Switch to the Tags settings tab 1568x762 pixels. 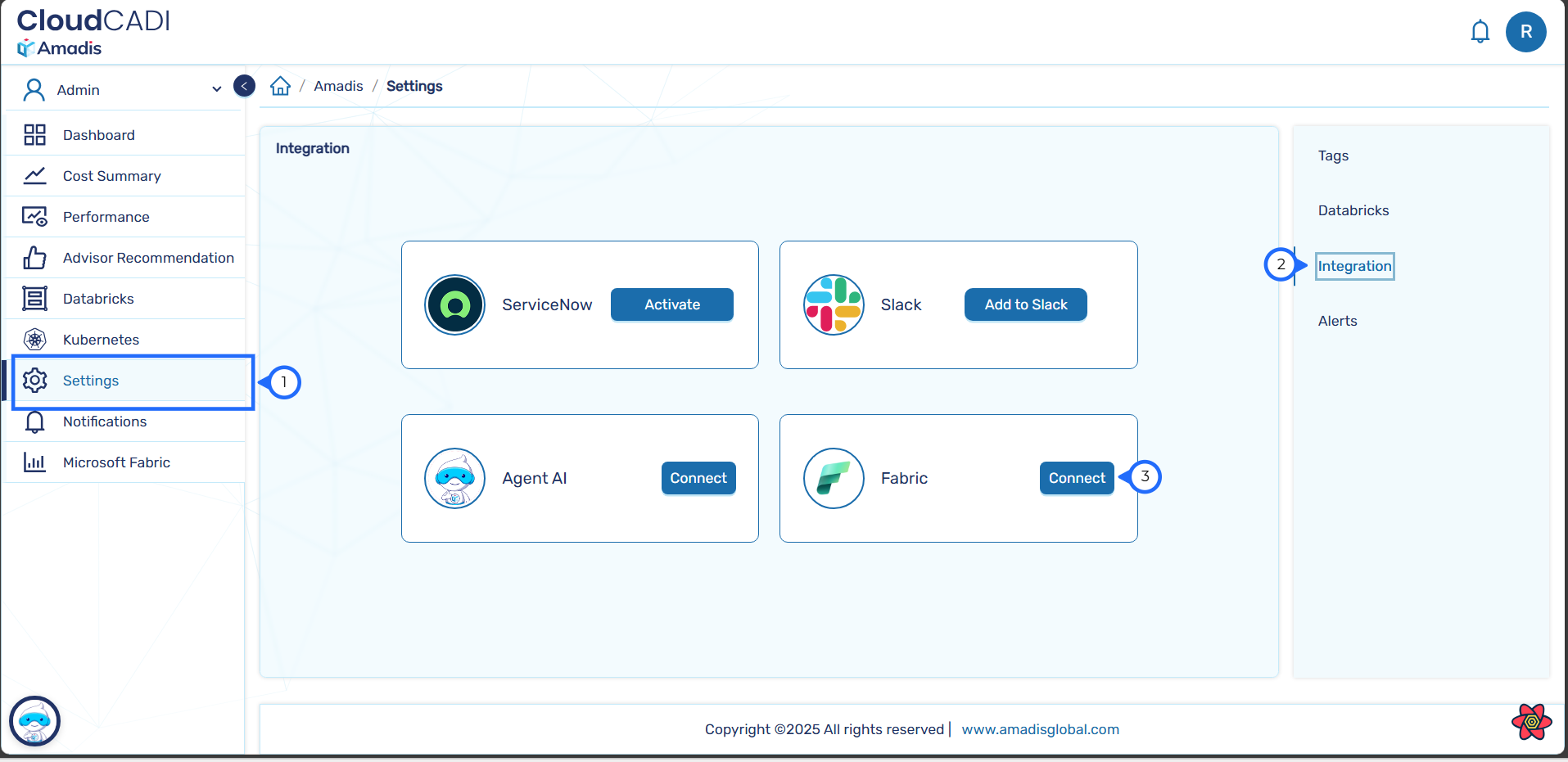click(1333, 156)
